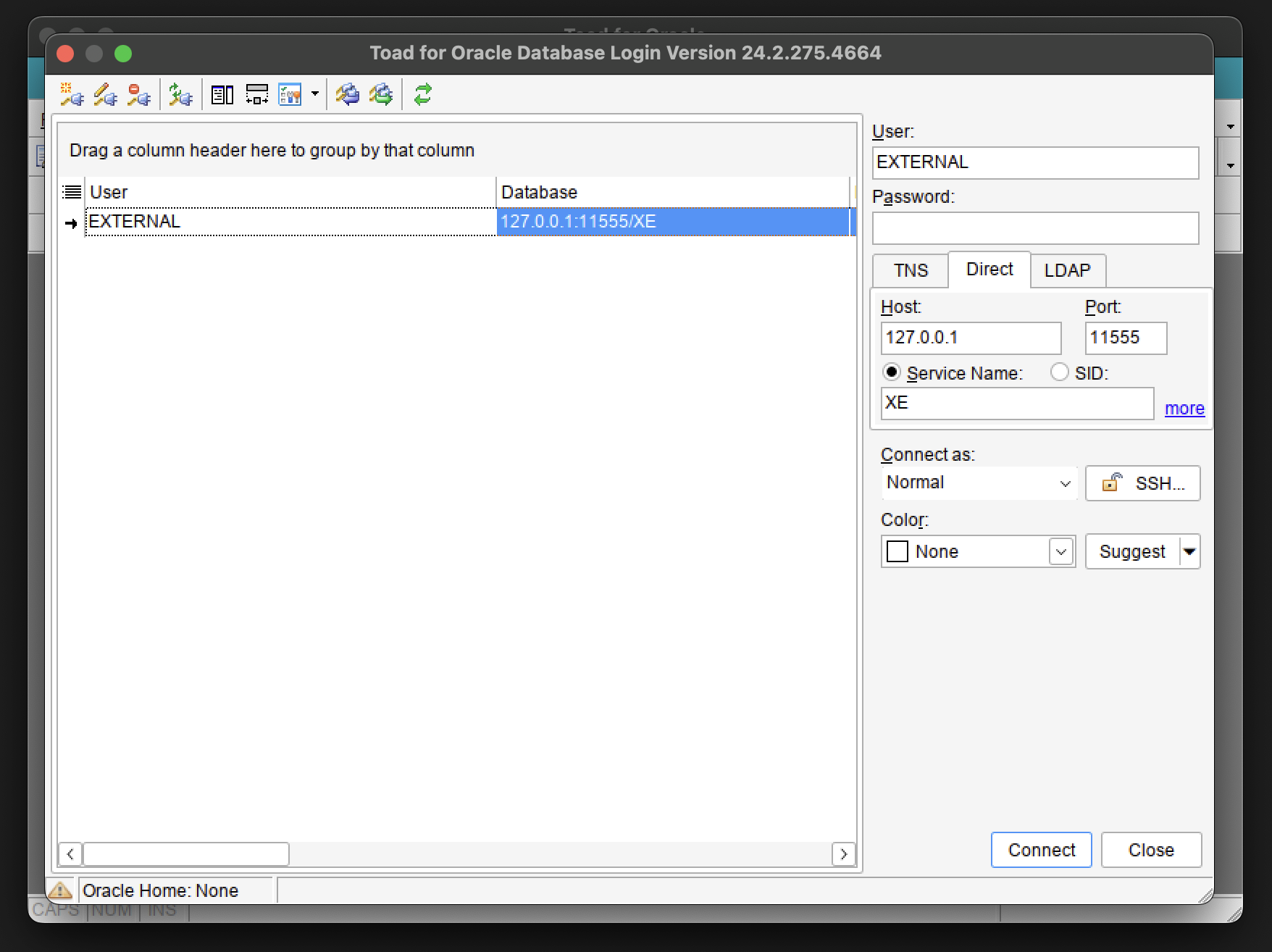Screen dimensions: 1272x952
Task: Click into the Password field
Action: click(1035, 228)
